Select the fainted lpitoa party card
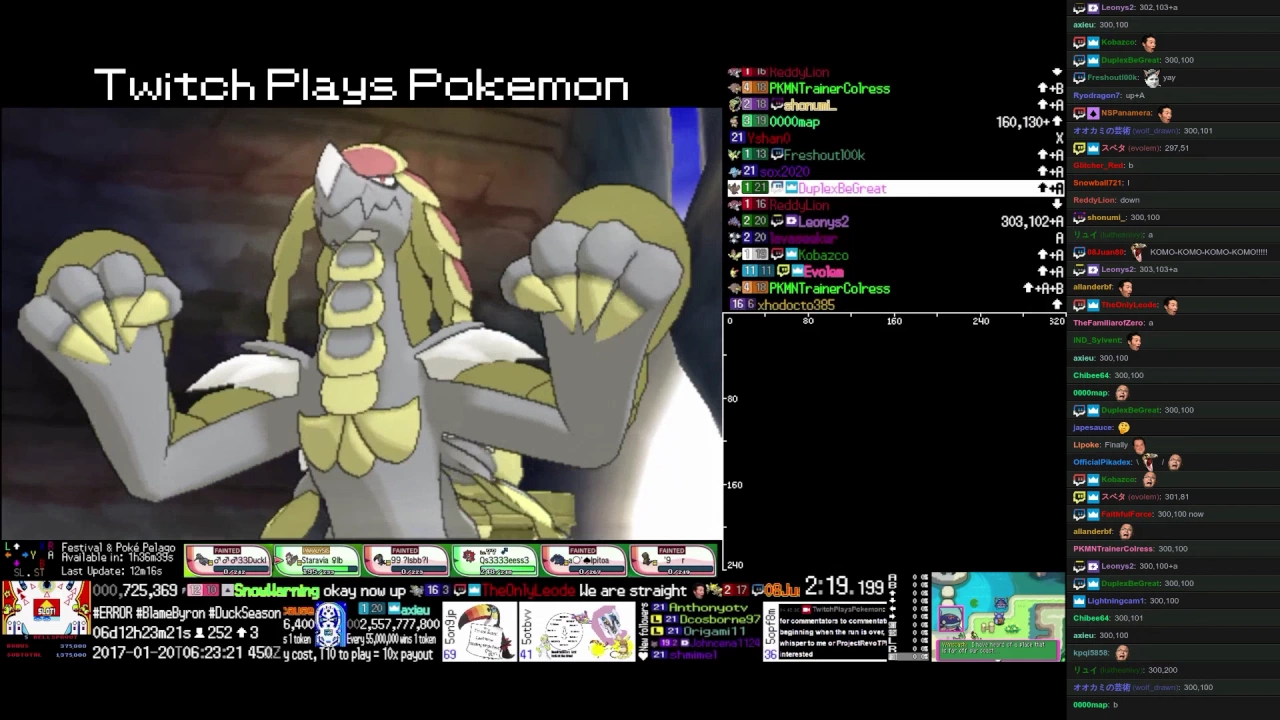This screenshot has width=1280, height=720. 584,560
